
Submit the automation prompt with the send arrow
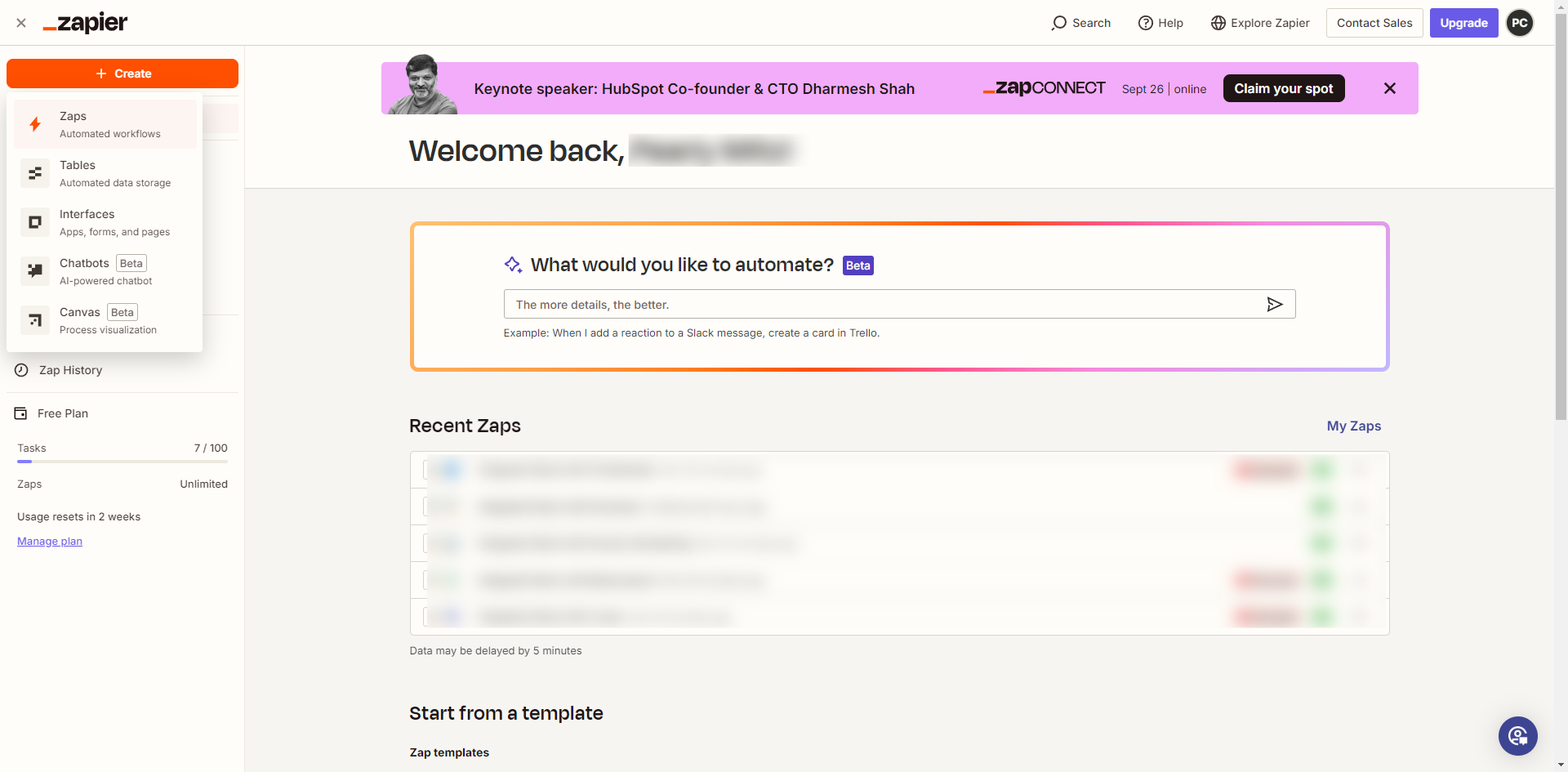[1275, 305]
